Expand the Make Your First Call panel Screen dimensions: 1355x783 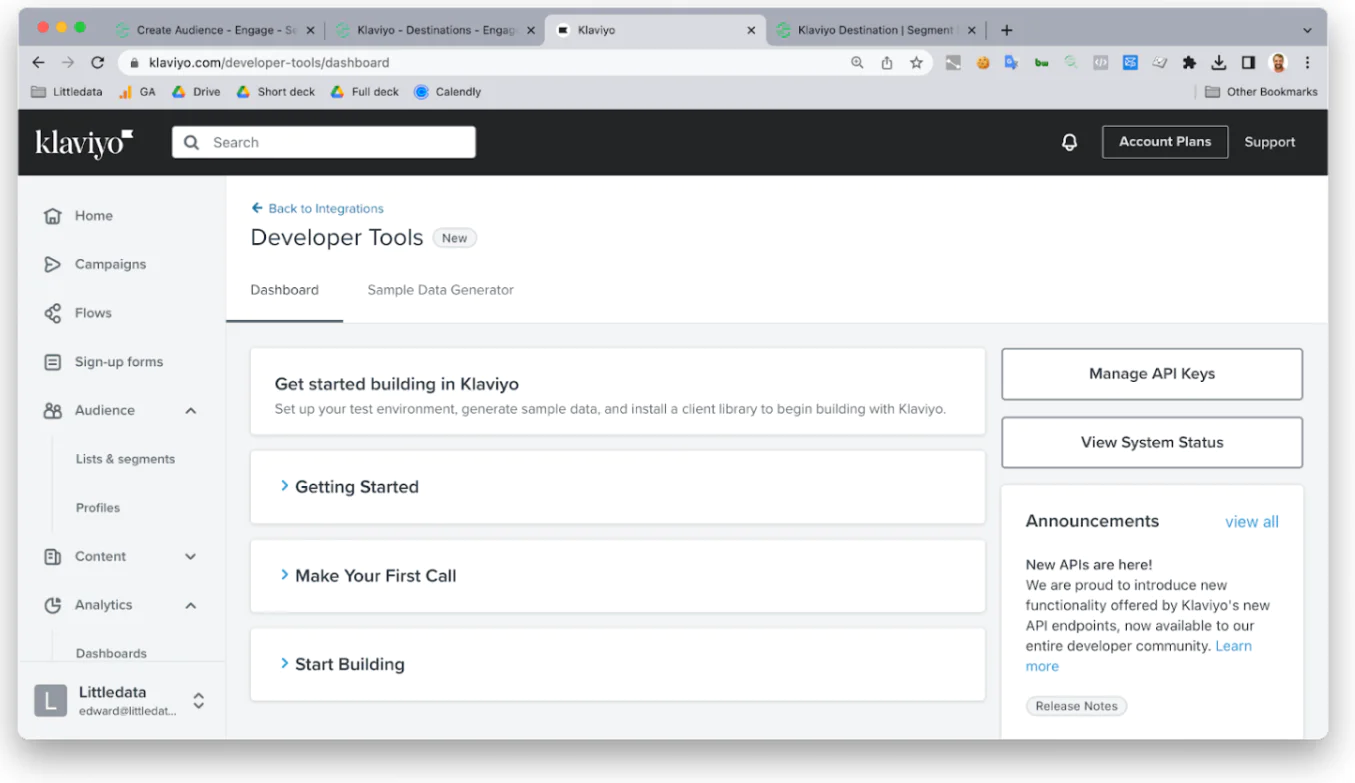click(x=375, y=576)
